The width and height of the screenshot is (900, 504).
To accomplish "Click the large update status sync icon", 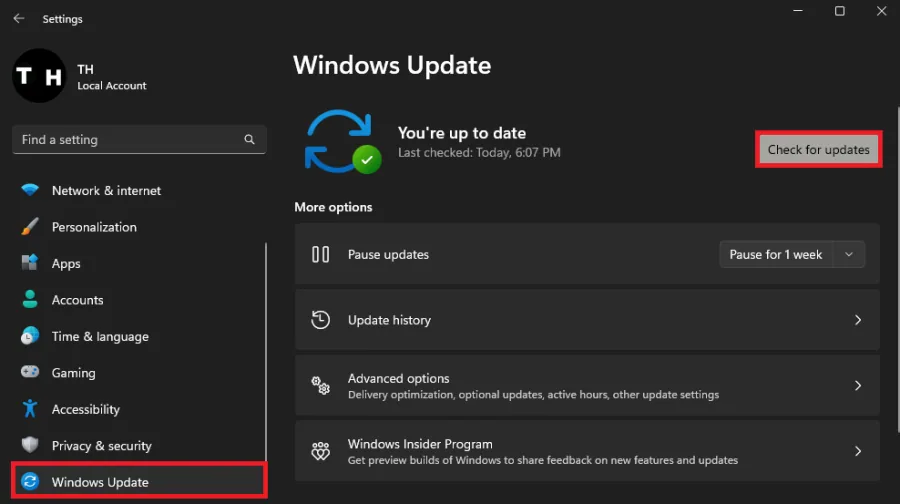I will pos(343,141).
